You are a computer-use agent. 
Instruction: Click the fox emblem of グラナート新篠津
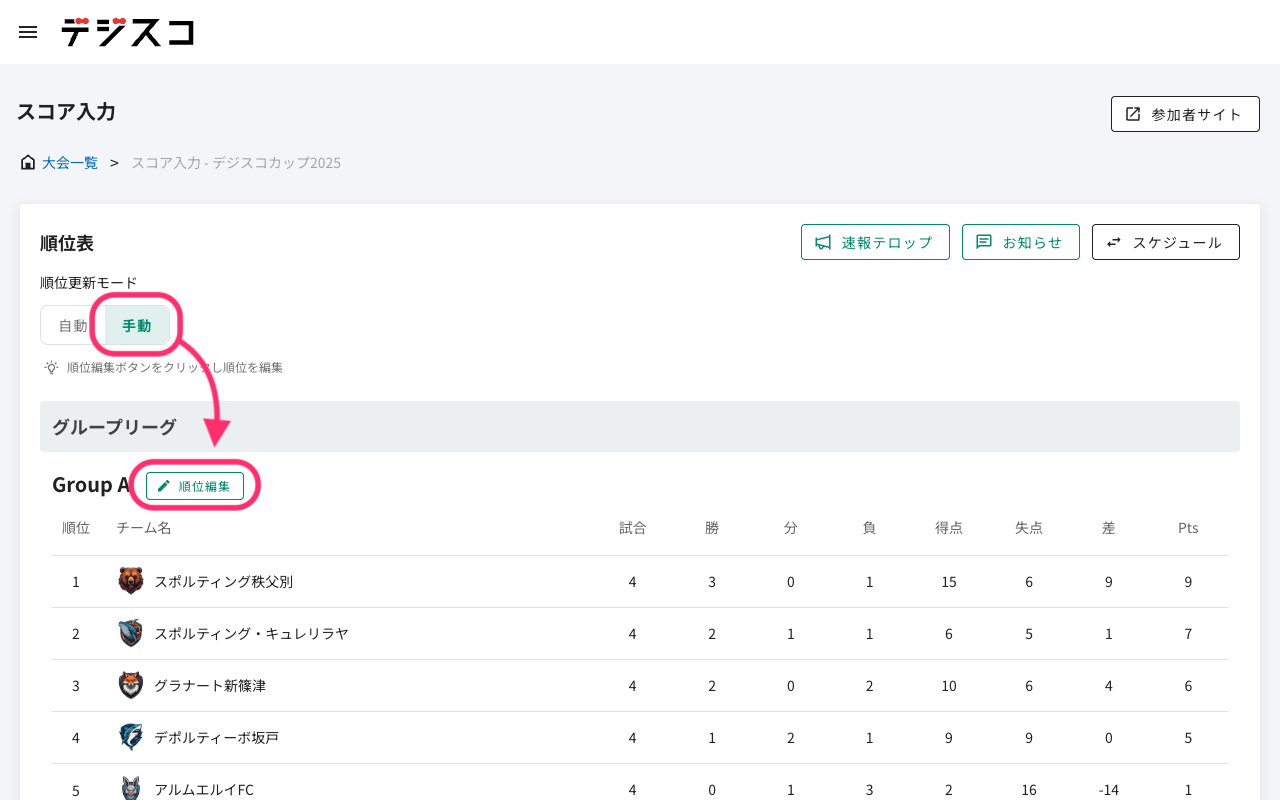131,685
